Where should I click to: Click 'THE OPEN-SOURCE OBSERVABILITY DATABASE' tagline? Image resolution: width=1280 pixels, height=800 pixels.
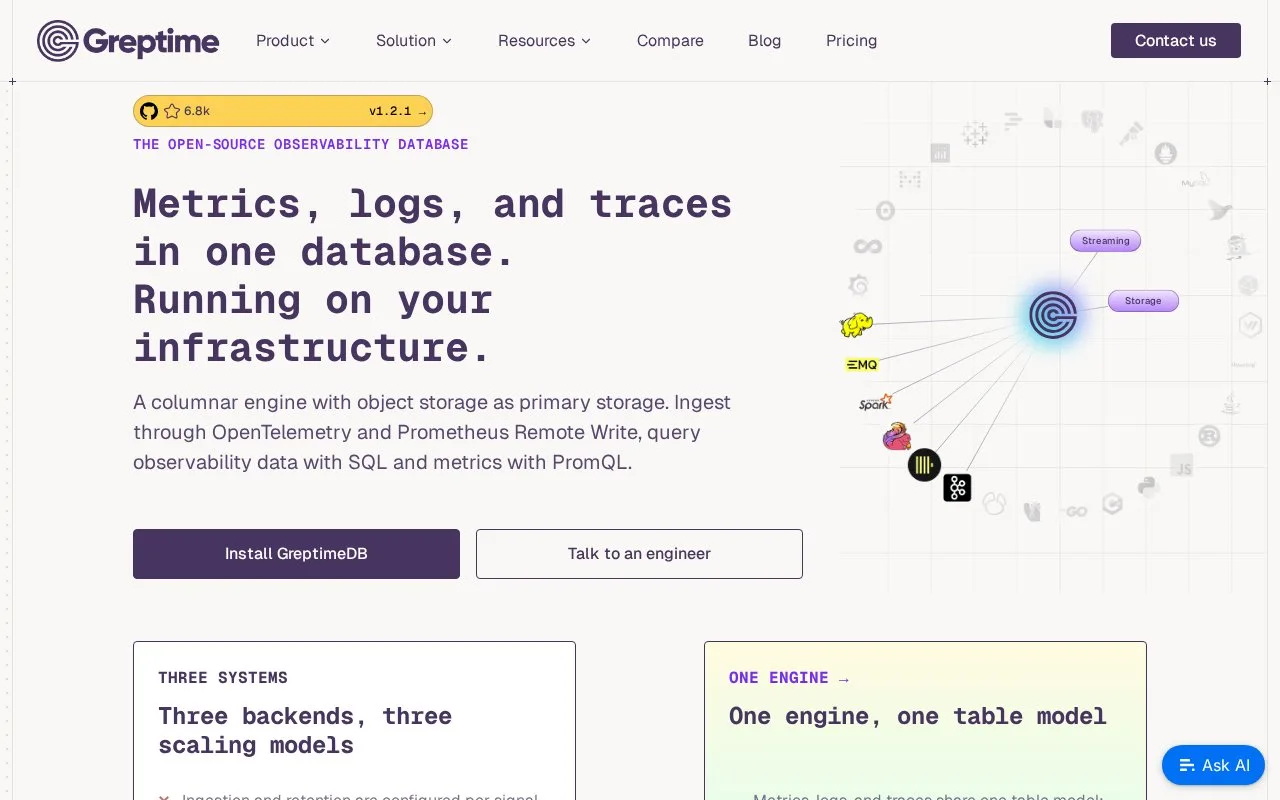[301, 144]
